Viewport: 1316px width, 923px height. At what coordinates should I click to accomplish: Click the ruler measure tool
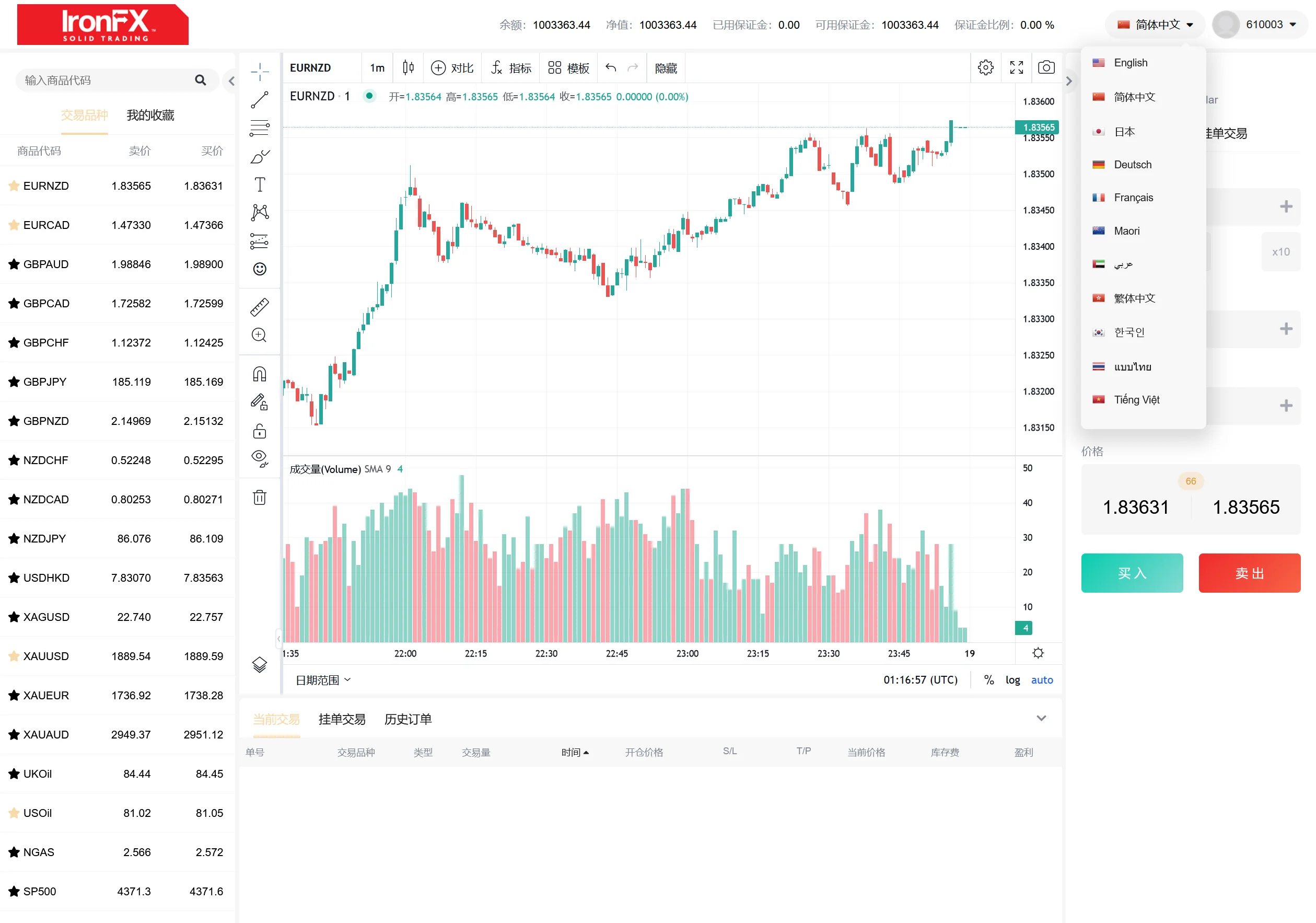tap(260, 308)
